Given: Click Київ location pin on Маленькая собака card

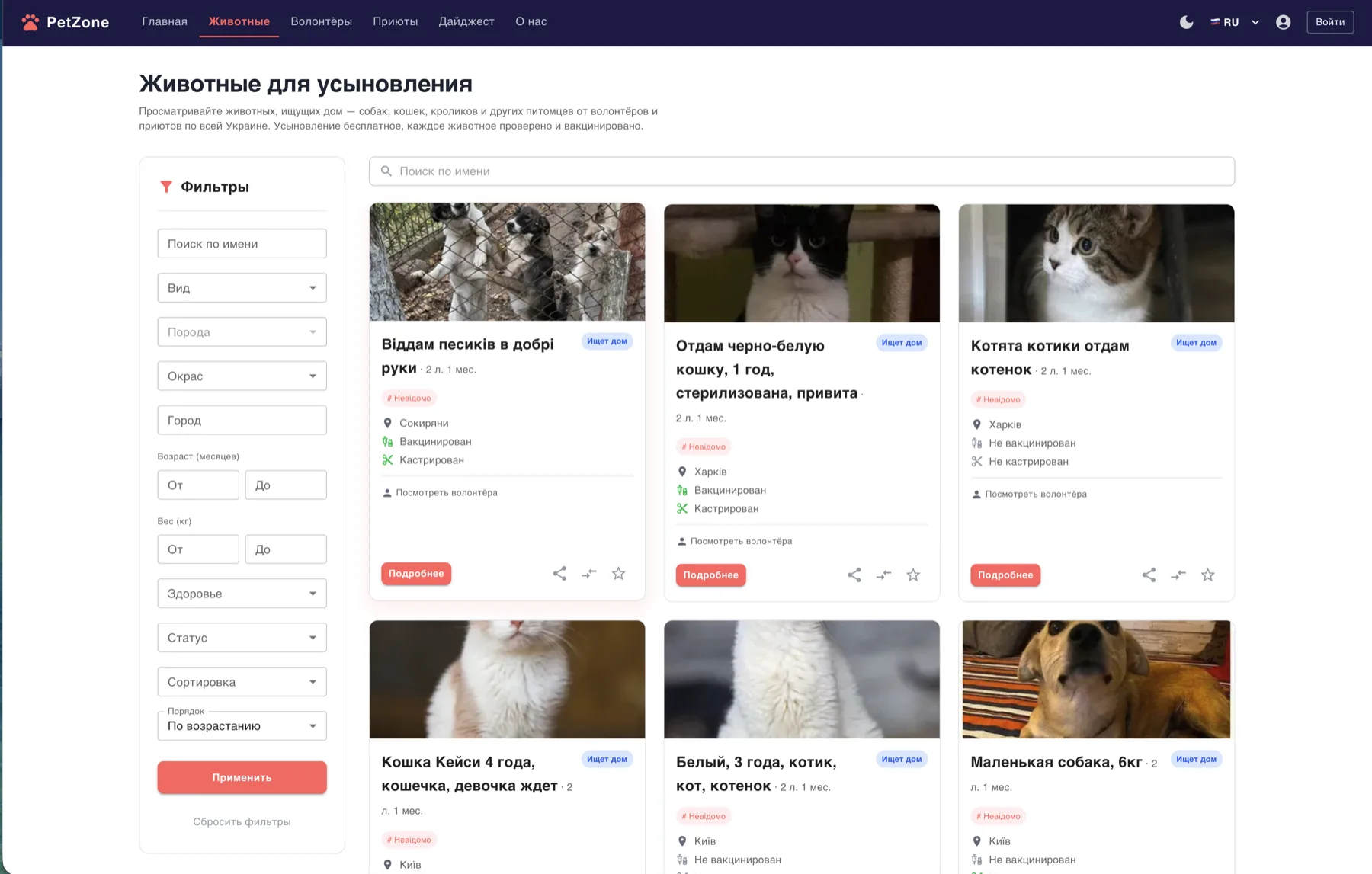Looking at the screenshot, I should click(976, 842).
